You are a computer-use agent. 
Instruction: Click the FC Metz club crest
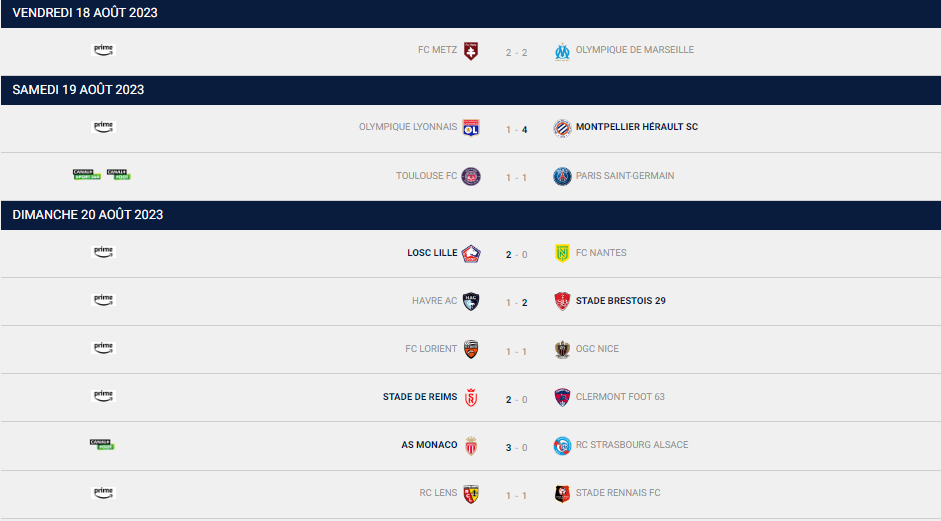point(471,50)
